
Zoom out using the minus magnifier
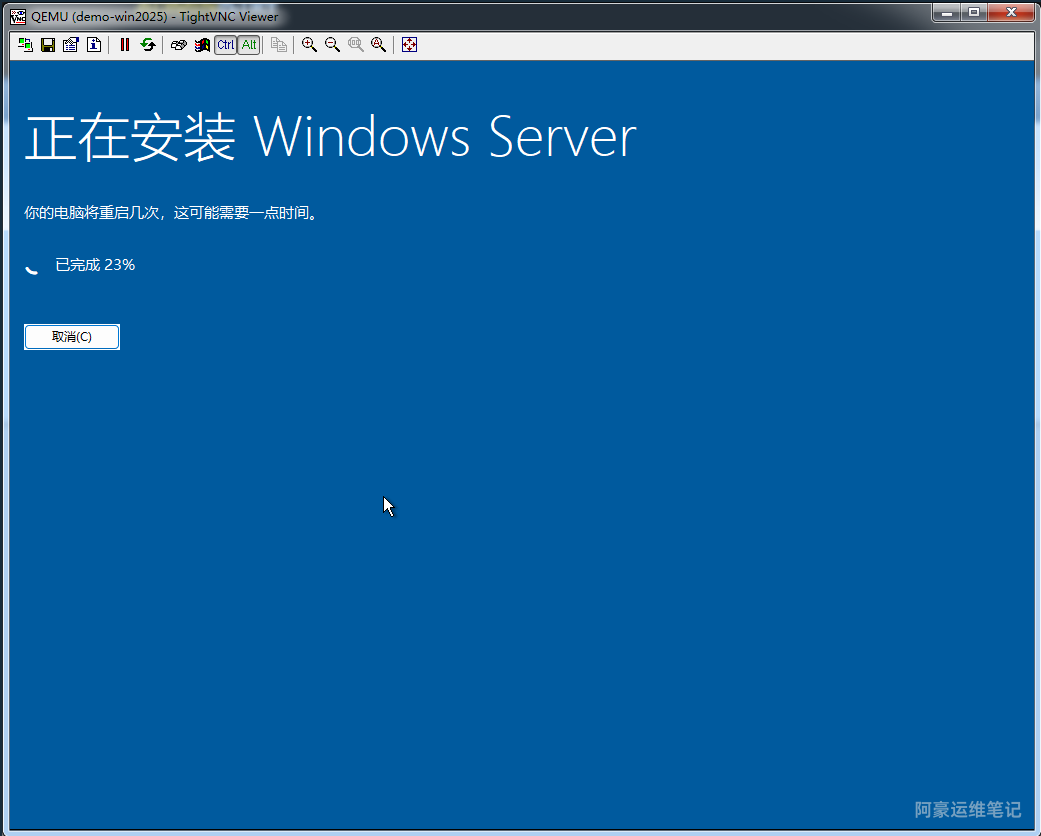[332, 45]
